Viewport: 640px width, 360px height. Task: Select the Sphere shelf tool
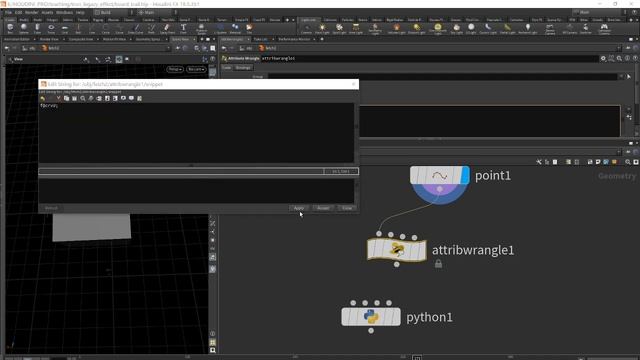(x=24, y=29)
